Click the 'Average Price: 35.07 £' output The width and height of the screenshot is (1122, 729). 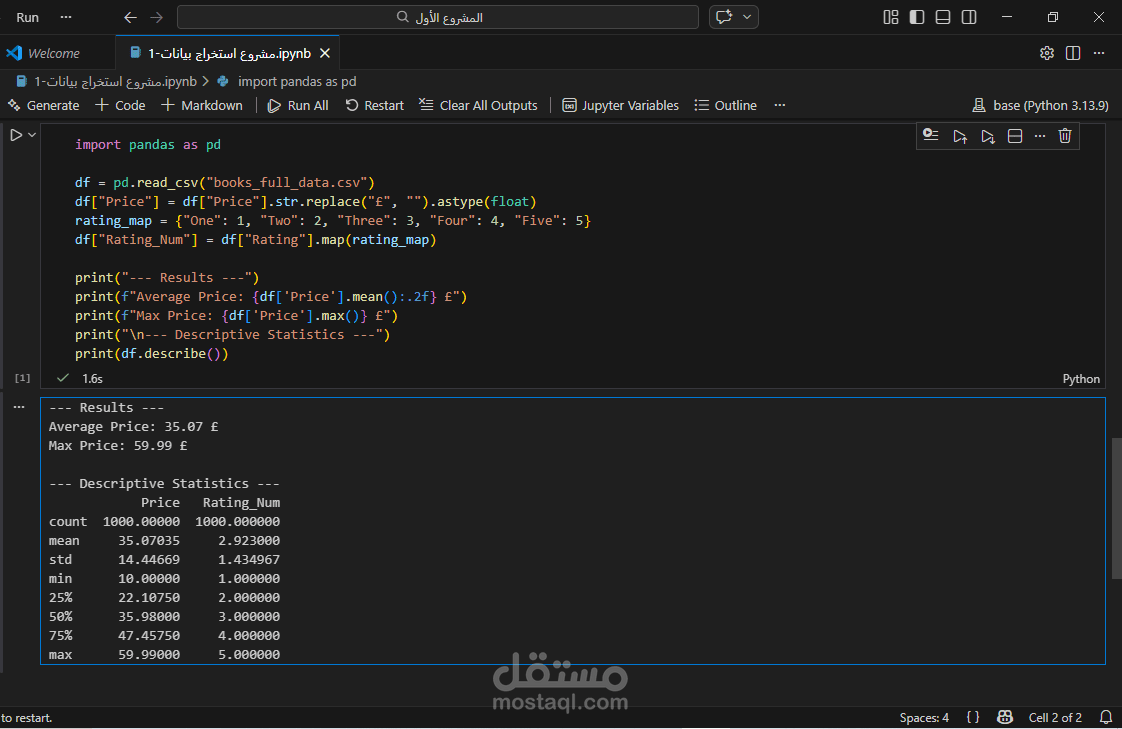point(133,426)
